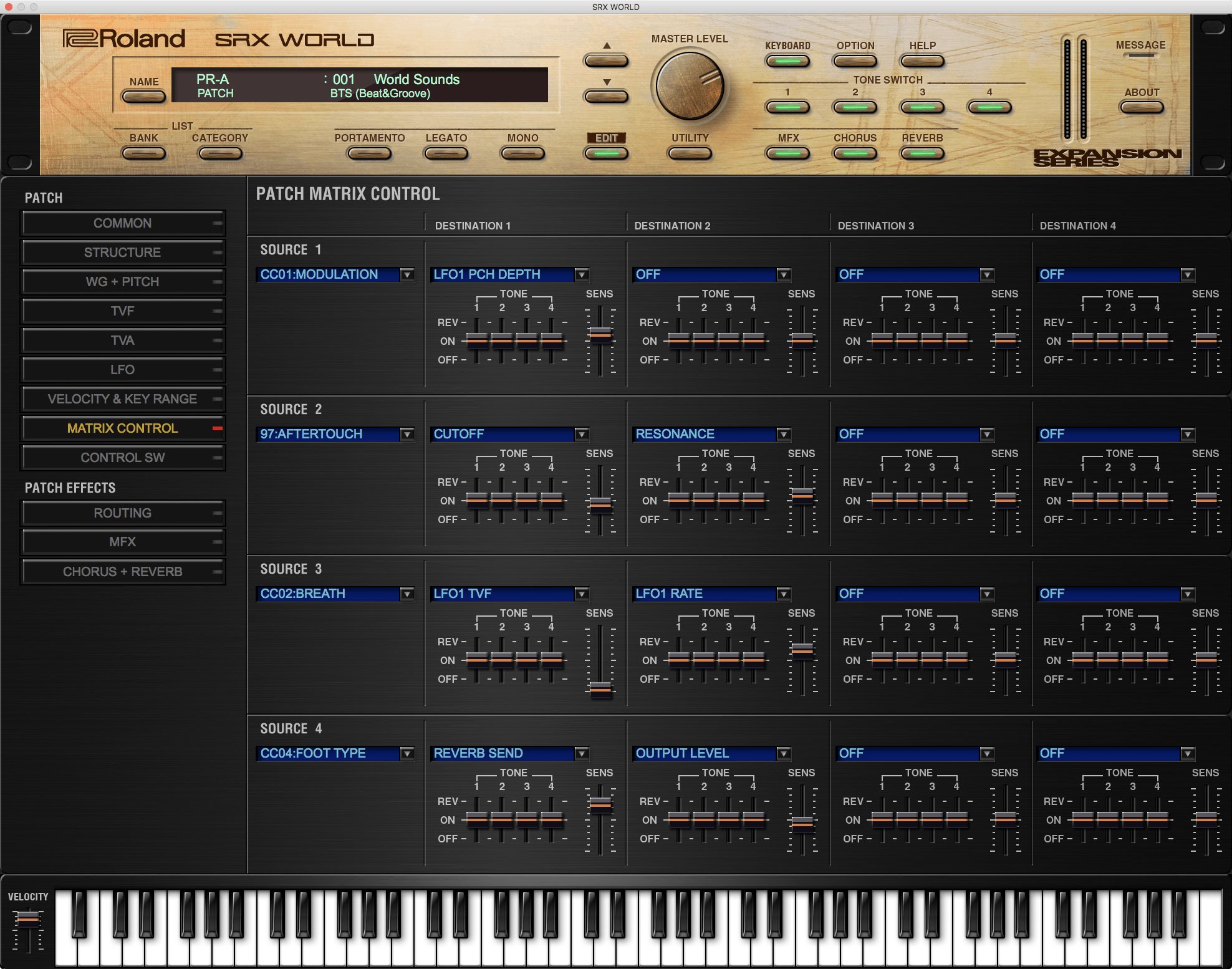
Task: Toggle the CHORUS effect off
Action: tap(855, 154)
